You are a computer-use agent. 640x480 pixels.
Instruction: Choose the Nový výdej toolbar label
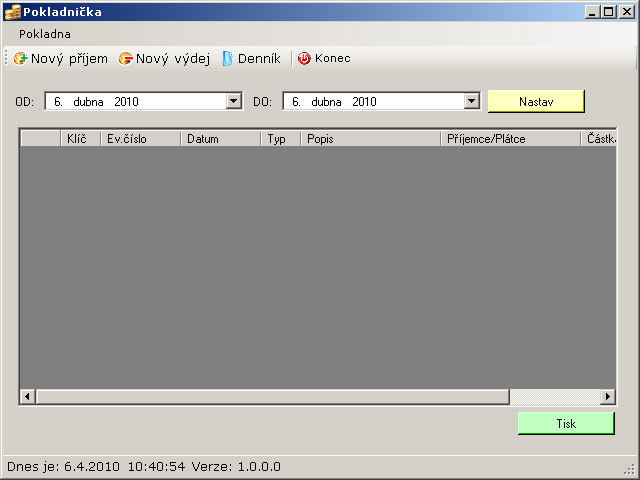coord(173,59)
